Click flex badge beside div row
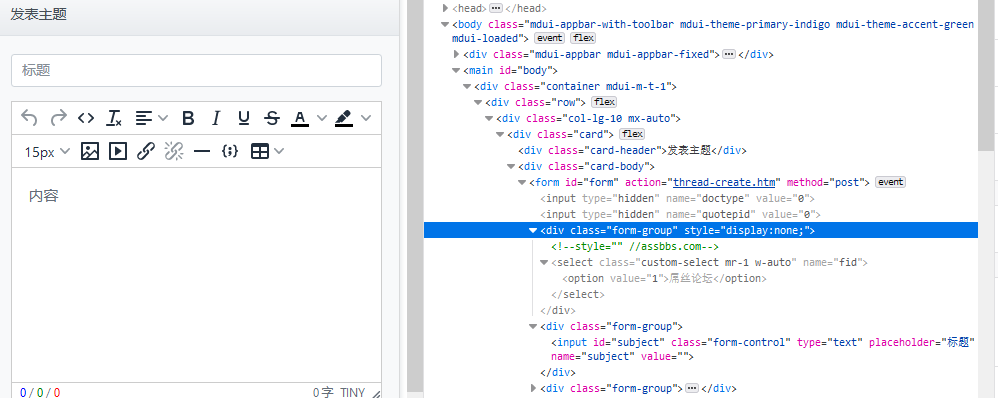Image resolution: width=998 pixels, height=398 pixels. 604,102
